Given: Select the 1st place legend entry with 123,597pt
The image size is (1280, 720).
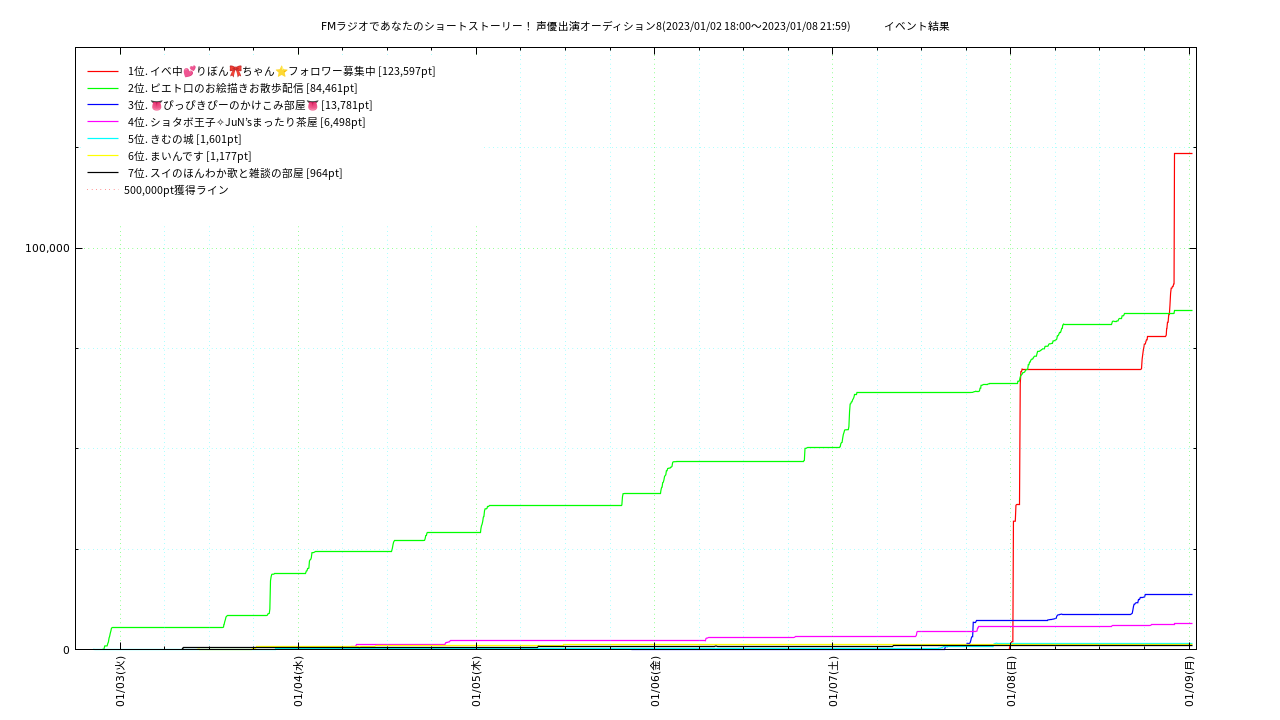Looking at the screenshot, I should pos(281,71).
